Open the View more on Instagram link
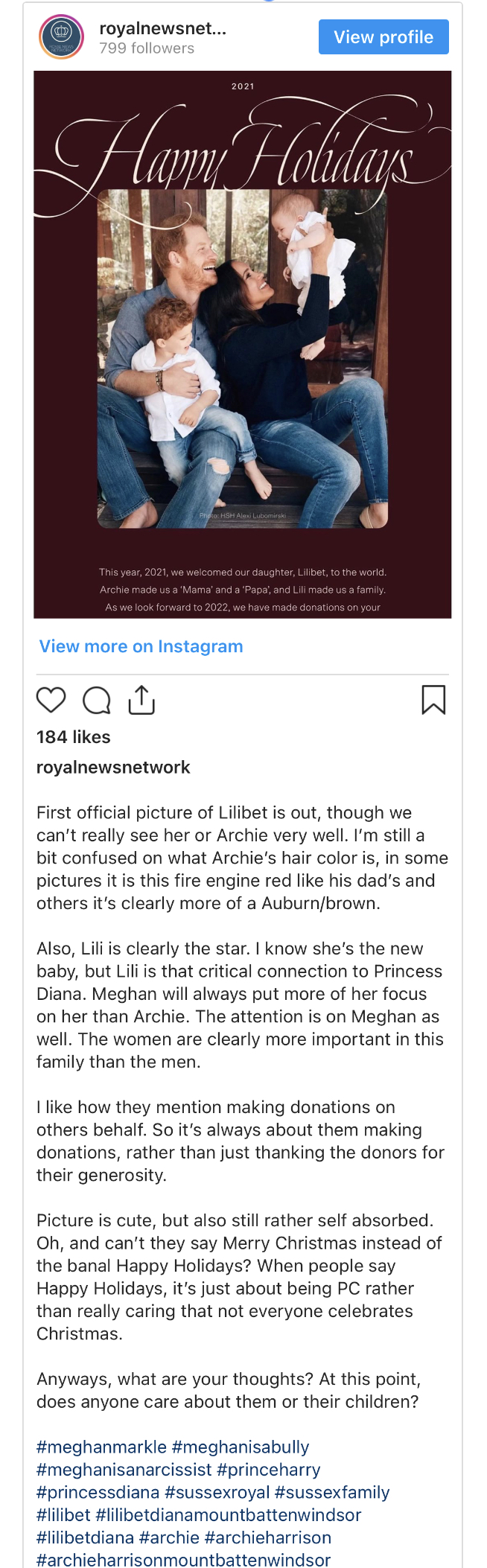 click(141, 646)
